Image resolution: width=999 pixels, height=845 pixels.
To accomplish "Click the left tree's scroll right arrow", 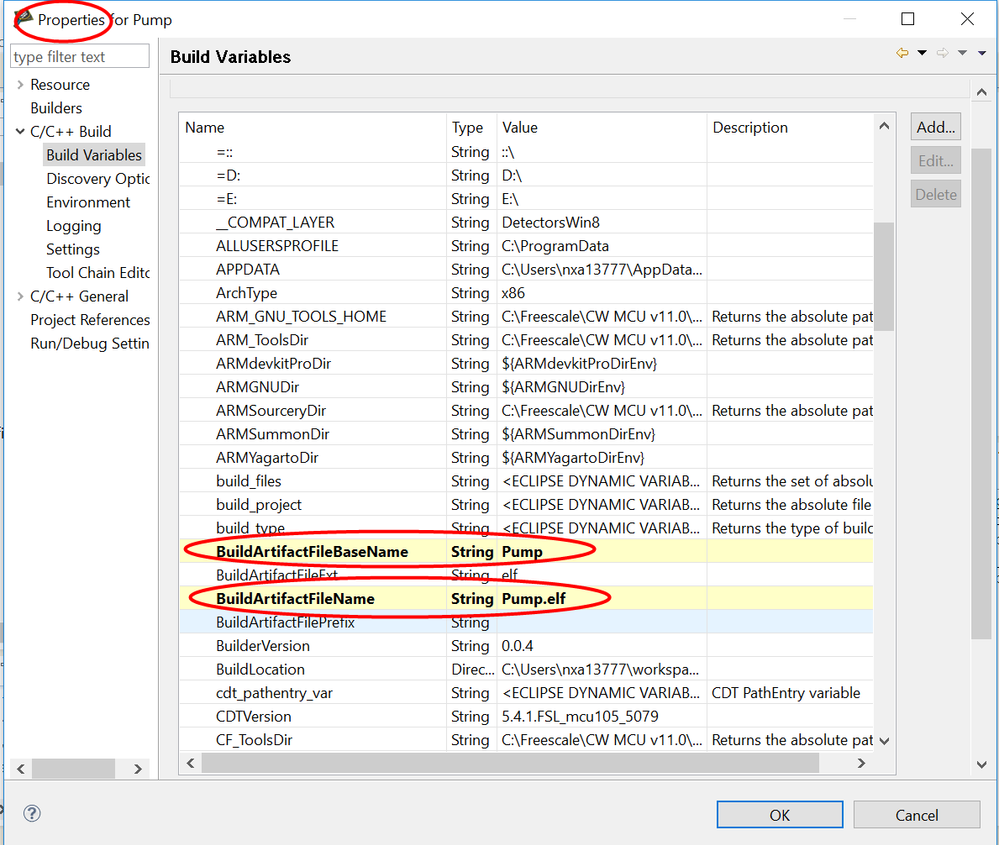I will click(x=138, y=769).
